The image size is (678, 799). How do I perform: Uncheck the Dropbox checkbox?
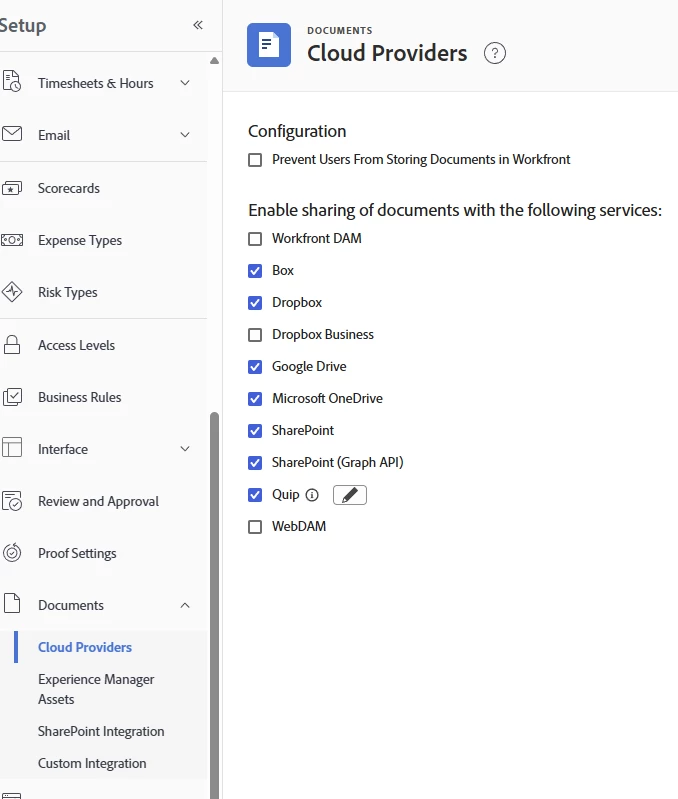point(255,303)
